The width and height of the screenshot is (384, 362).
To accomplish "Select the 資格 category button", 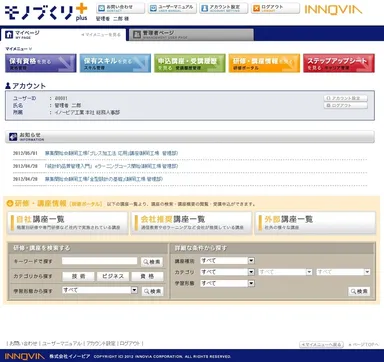I will pyautogui.click(x=147, y=276).
